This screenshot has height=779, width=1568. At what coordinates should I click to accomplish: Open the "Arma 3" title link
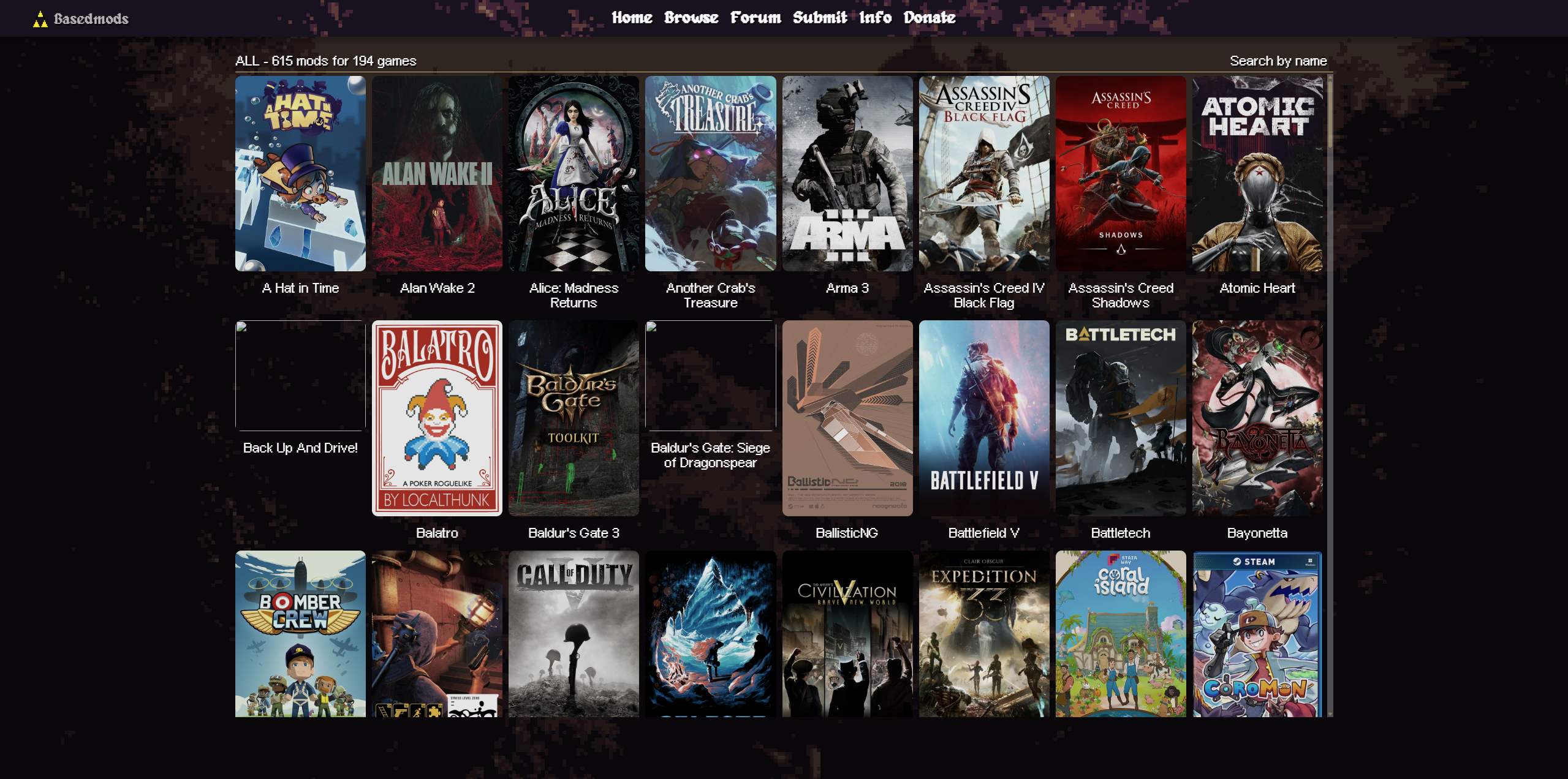click(x=847, y=288)
